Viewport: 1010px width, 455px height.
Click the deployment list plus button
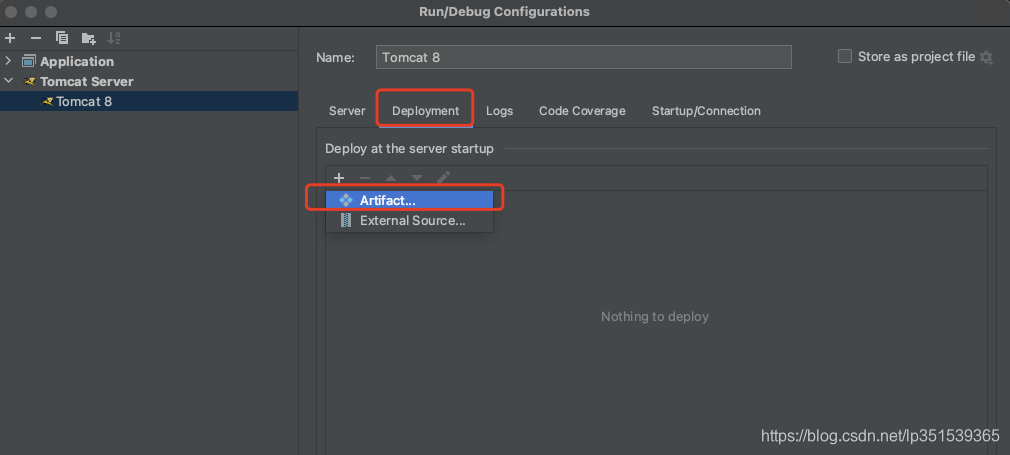click(339, 178)
